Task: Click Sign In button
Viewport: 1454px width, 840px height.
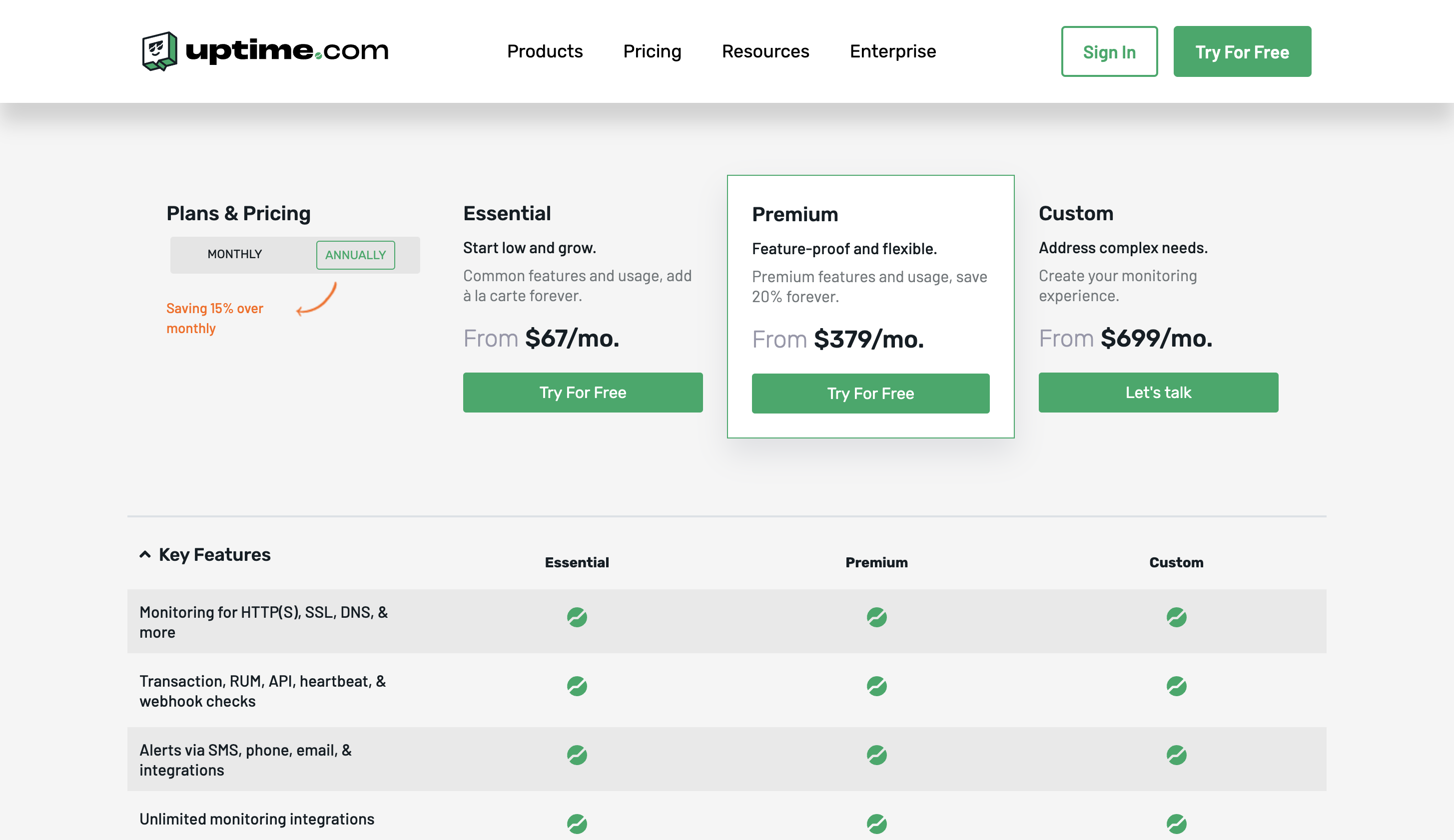Action: [1109, 51]
